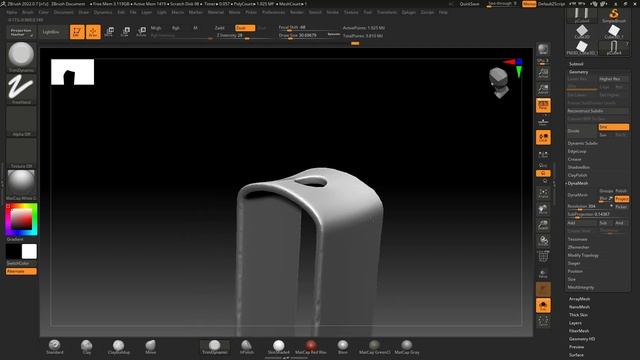
Task: Click the QuickSave button
Action: 469,4
